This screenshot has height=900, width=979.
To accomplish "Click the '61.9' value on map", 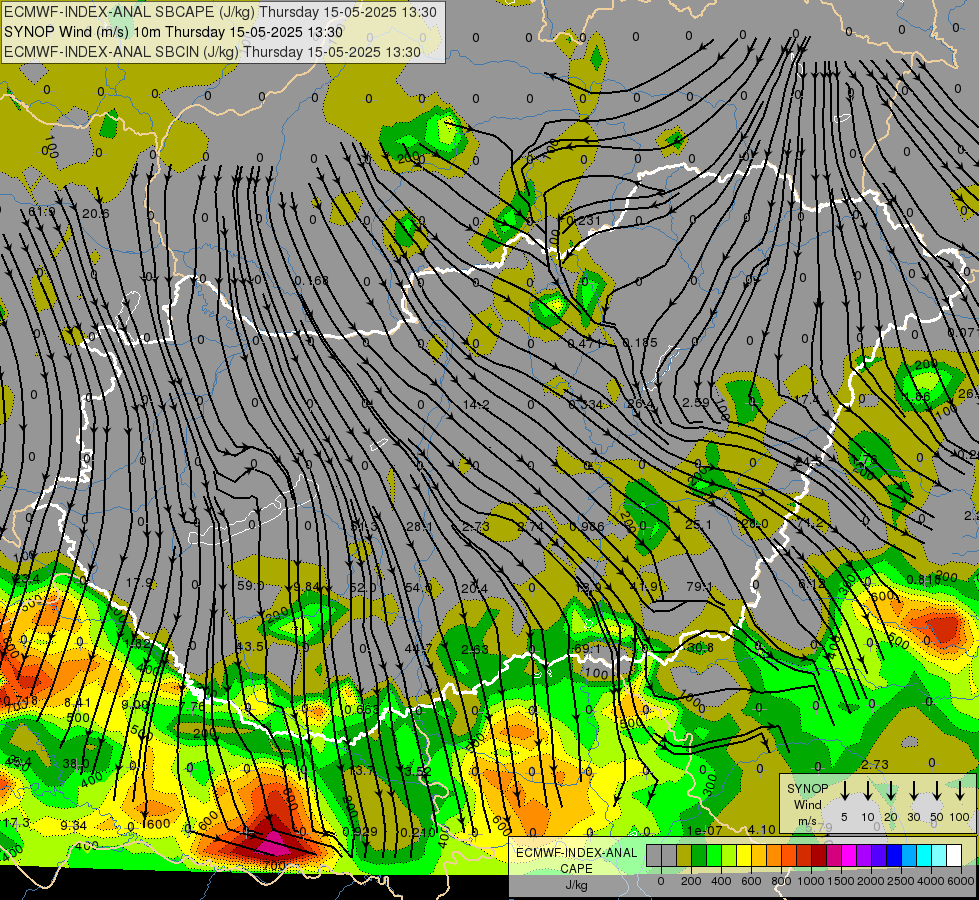I will 42,212.
